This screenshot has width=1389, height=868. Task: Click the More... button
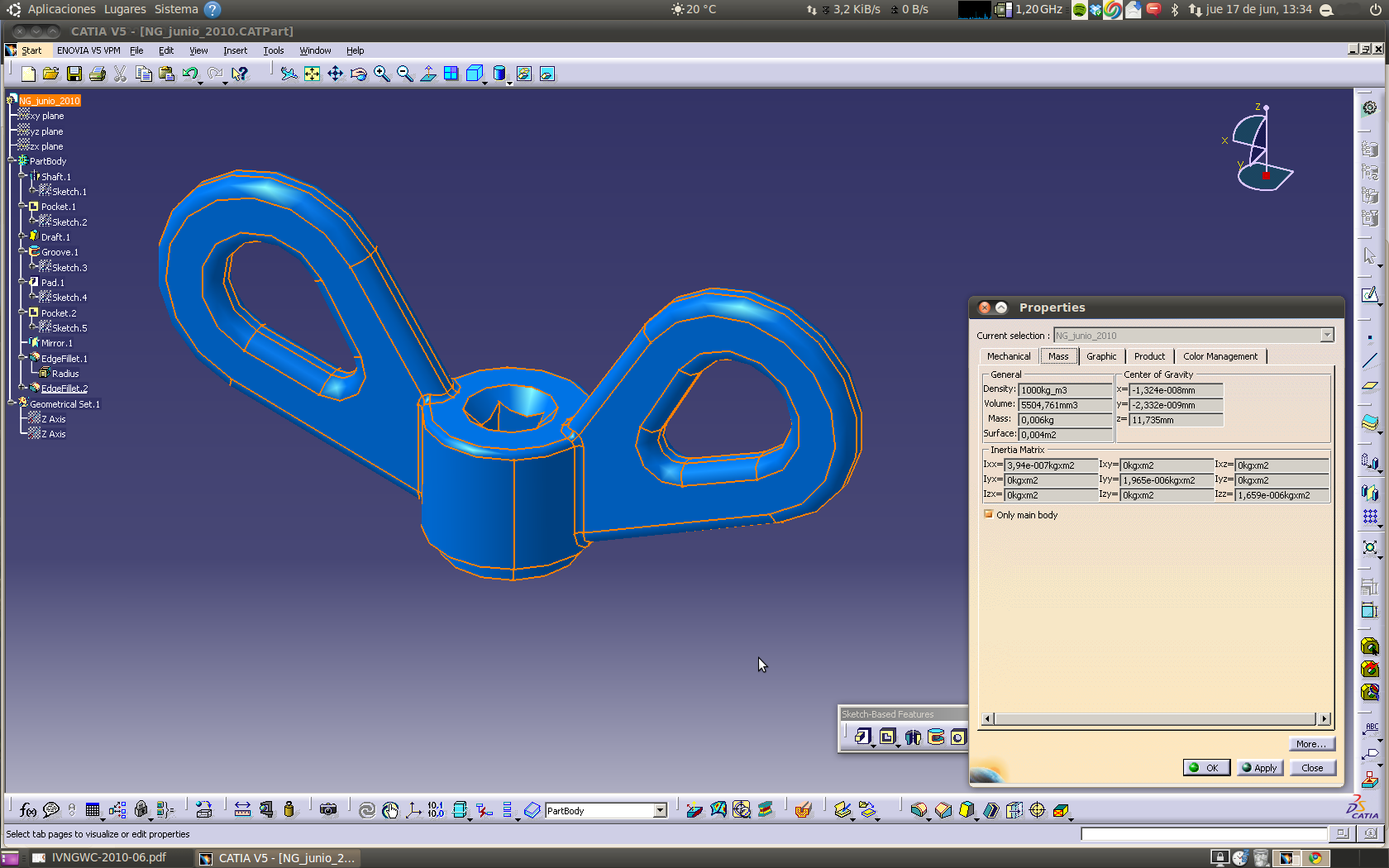pyautogui.click(x=1312, y=744)
